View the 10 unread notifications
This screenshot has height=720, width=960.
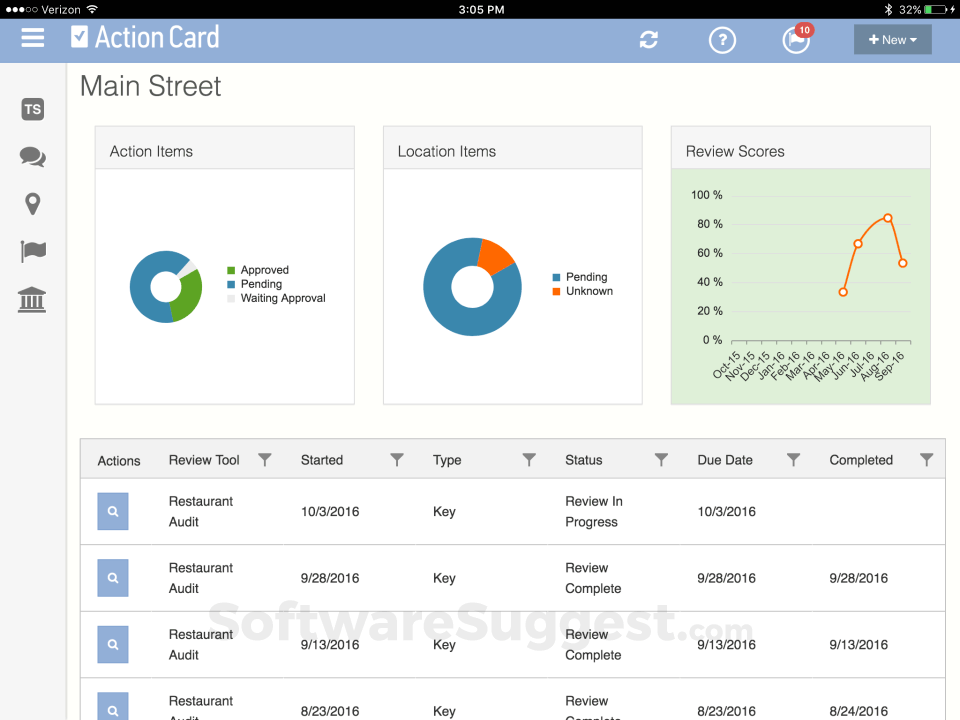click(795, 40)
